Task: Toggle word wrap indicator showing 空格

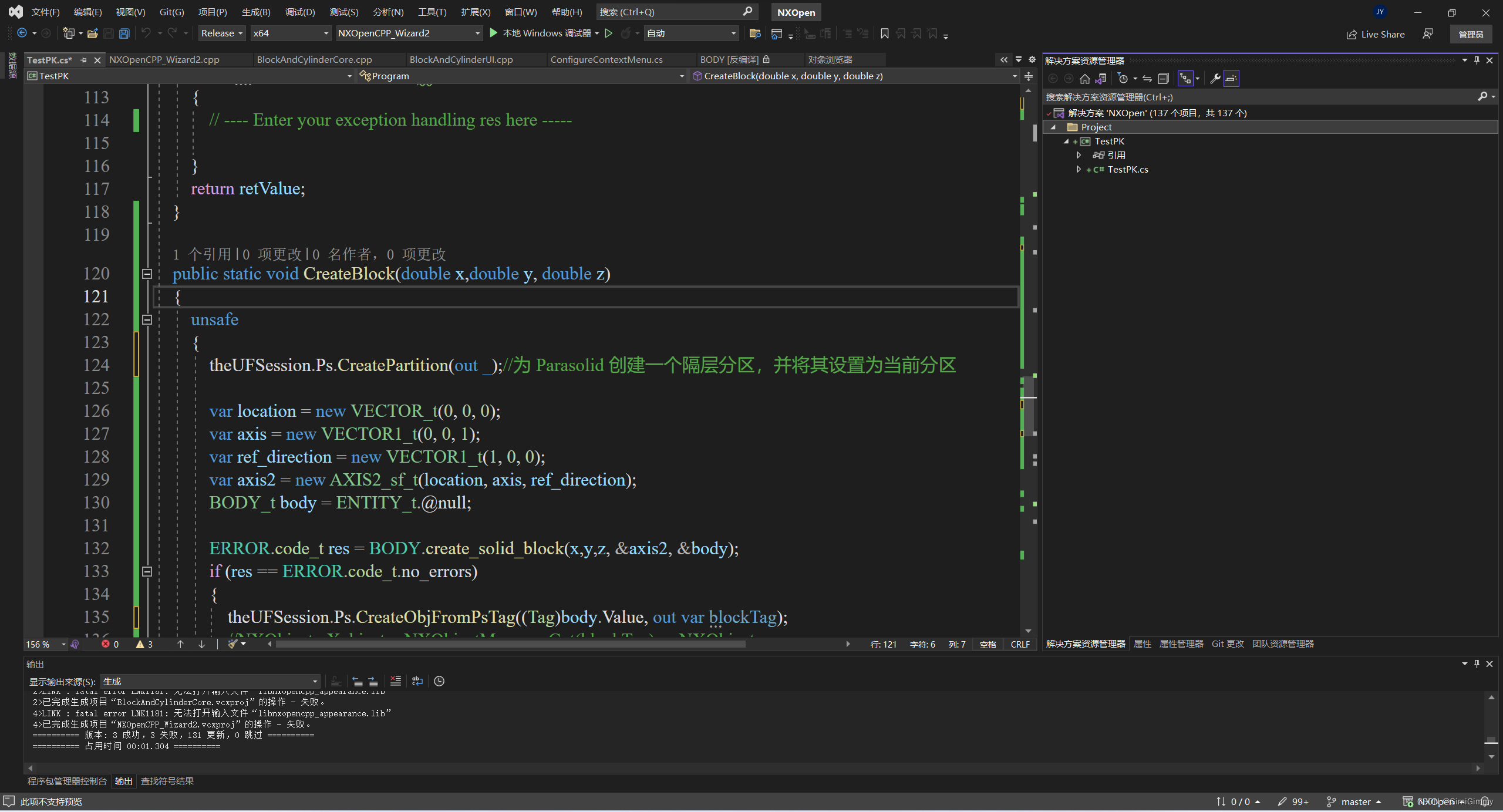Action: (988, 644)
